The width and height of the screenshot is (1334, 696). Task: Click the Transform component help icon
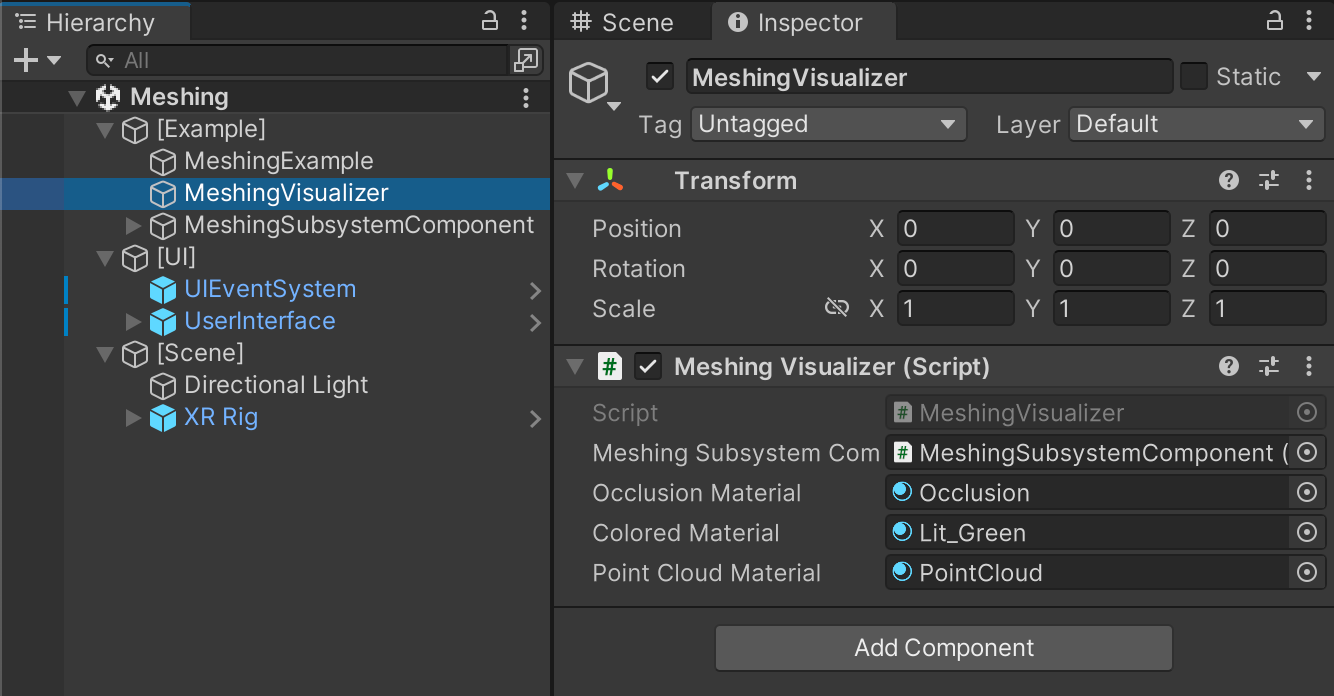click(x=1228, y=180)
